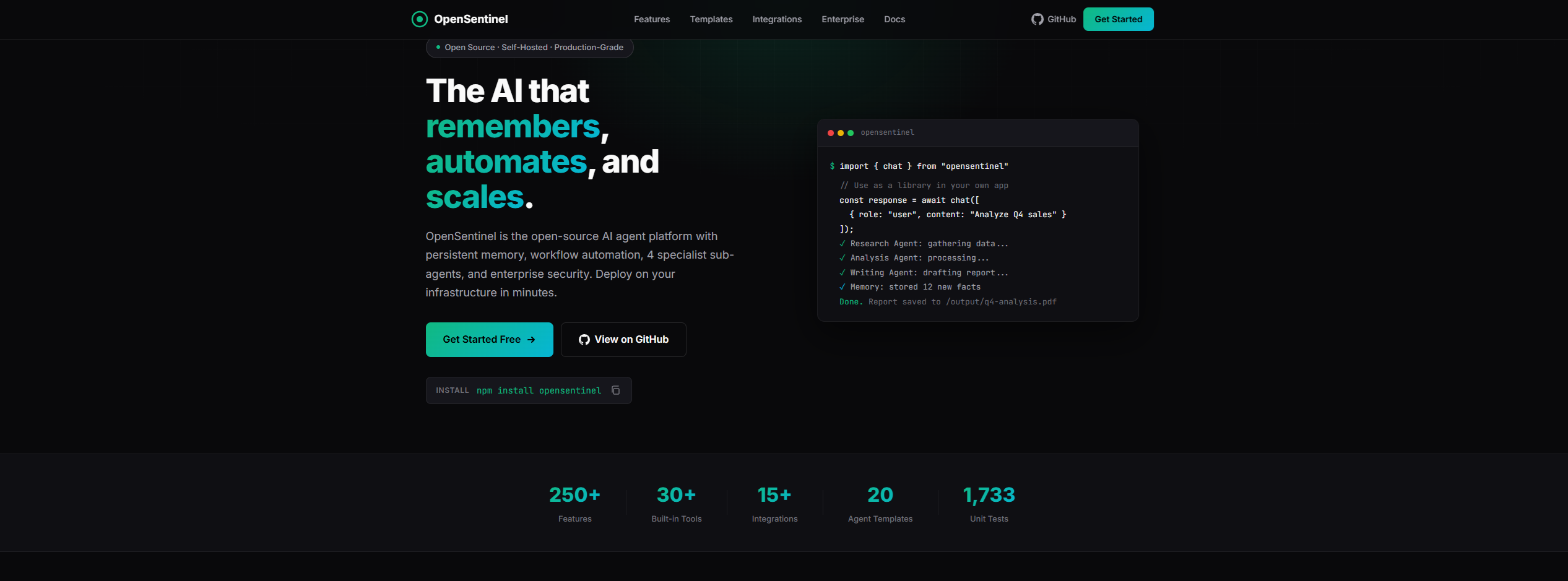Image resolution: width=1568 pixels, height=581 pixels.
Task: Select Enterprise in the navigation bar
Action: (842, 19)
